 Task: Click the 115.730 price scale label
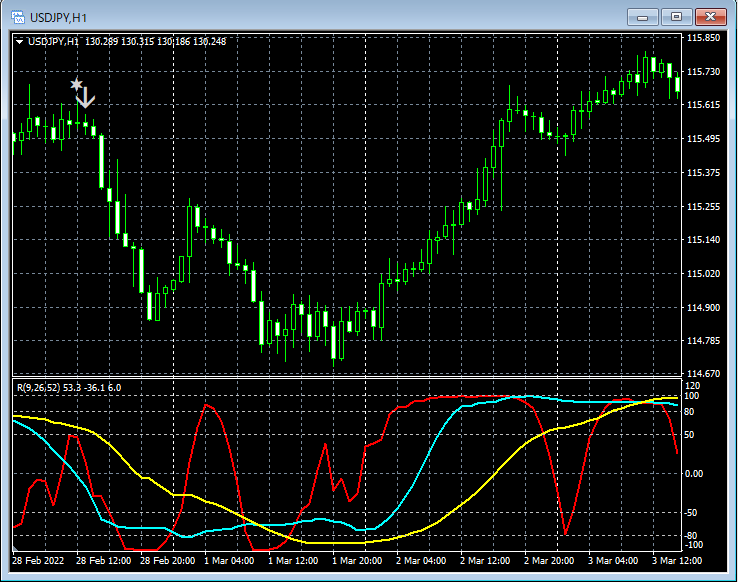coord(704,72)
